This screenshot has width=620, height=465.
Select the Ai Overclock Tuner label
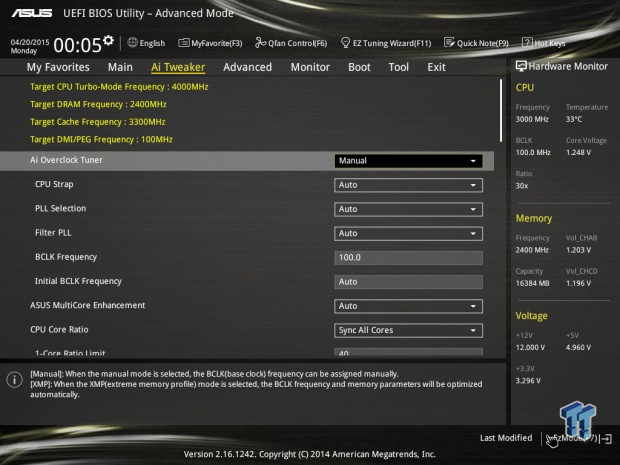(x=66, y=160)
